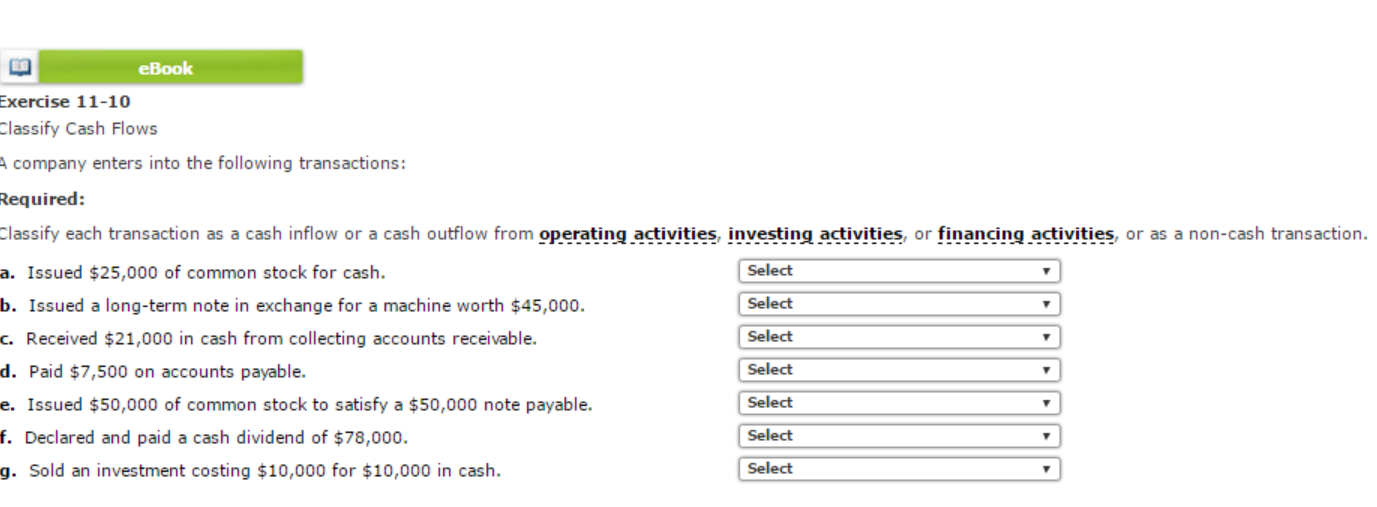Image resolution: width=1377 pixels, height=507 pixels.
Task: Click dropdown arrow on row f selector
Action: point(1046,436)
